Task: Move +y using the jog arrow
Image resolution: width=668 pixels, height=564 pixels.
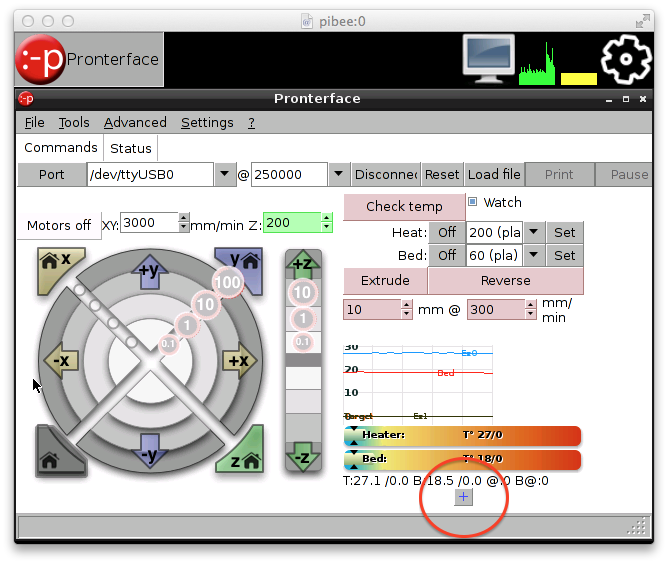Action: 149,272
